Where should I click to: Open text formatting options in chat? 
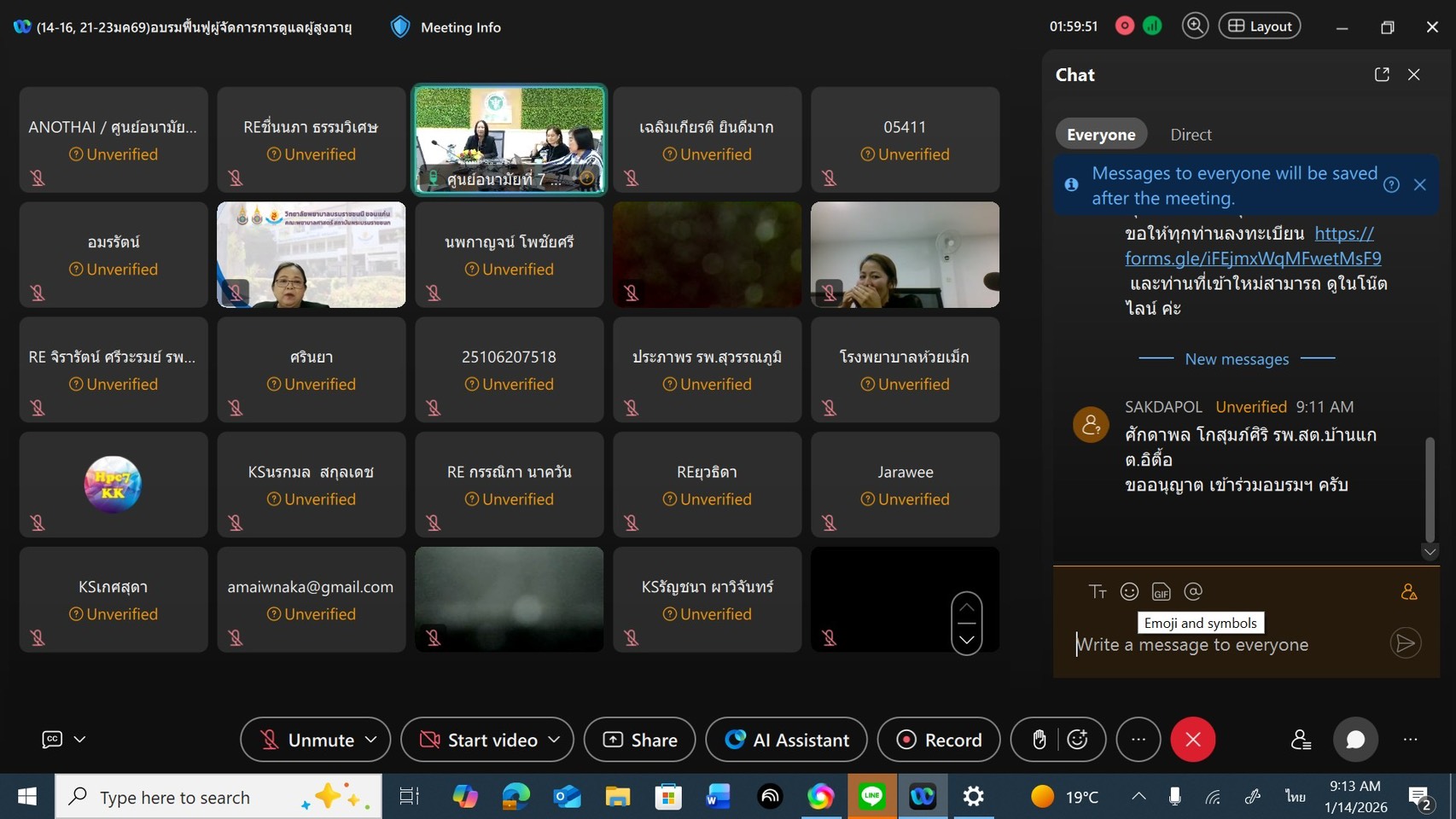1098,591
